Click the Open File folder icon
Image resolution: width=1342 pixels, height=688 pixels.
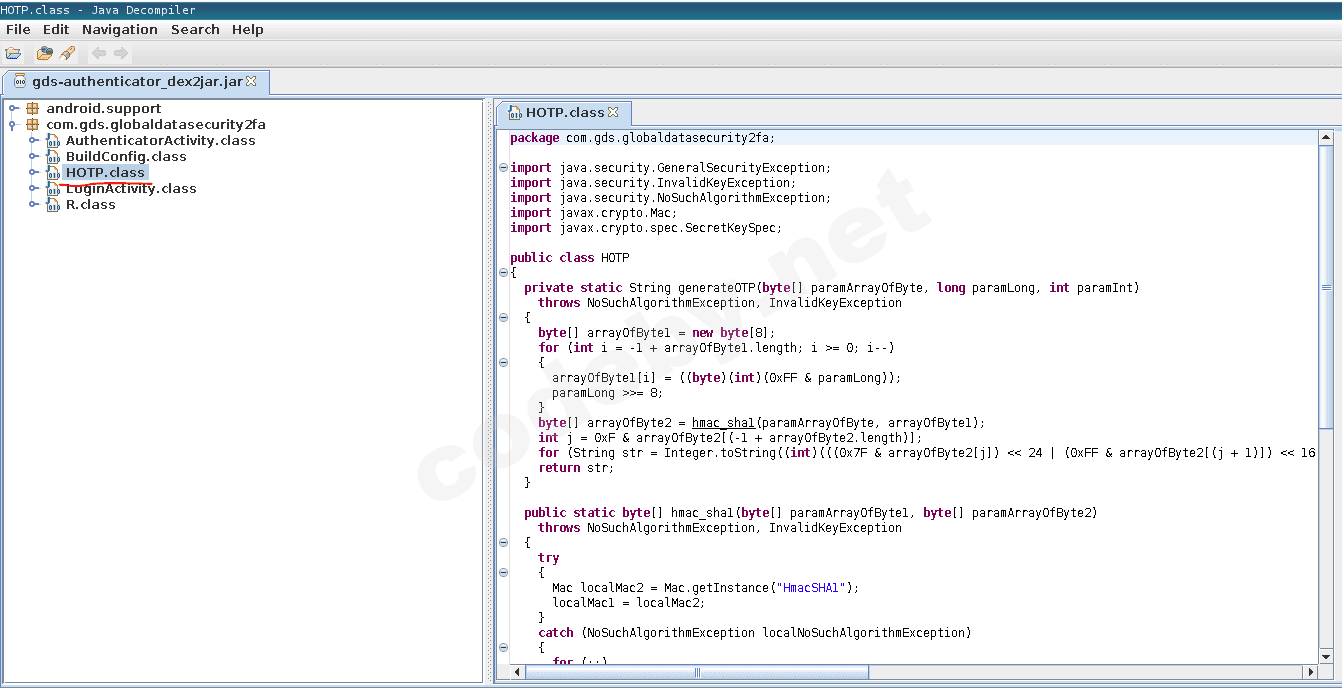click(13, 53)
